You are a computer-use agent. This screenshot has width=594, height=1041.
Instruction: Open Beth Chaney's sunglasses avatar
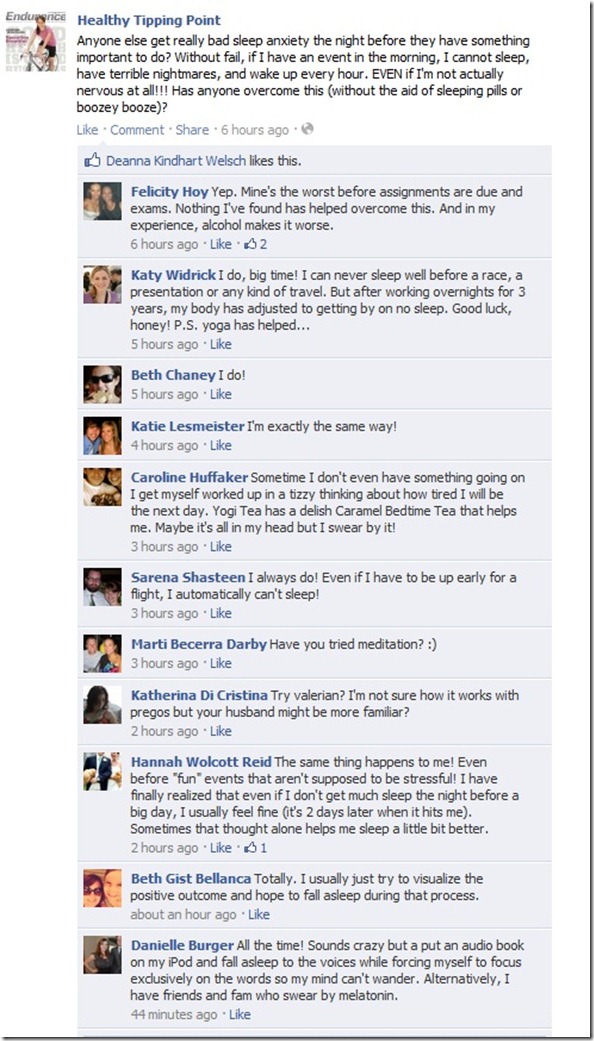(x=102, y=384)
